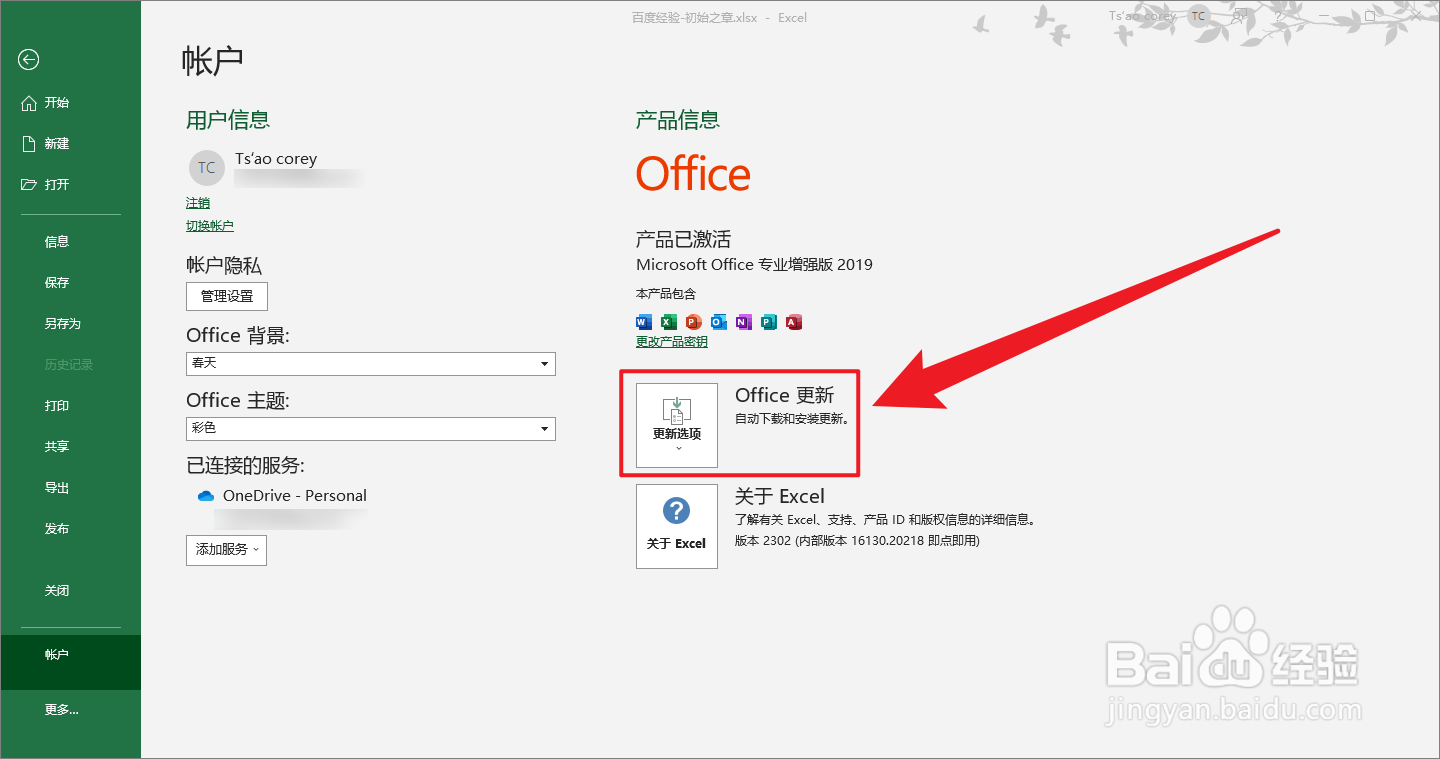This screenshot has width=1440, height=759.
Task: Click the Outlook product icon
Action: point(719,322)
